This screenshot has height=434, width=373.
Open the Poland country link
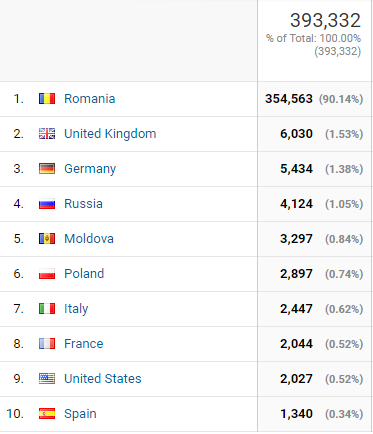(84, 274)
